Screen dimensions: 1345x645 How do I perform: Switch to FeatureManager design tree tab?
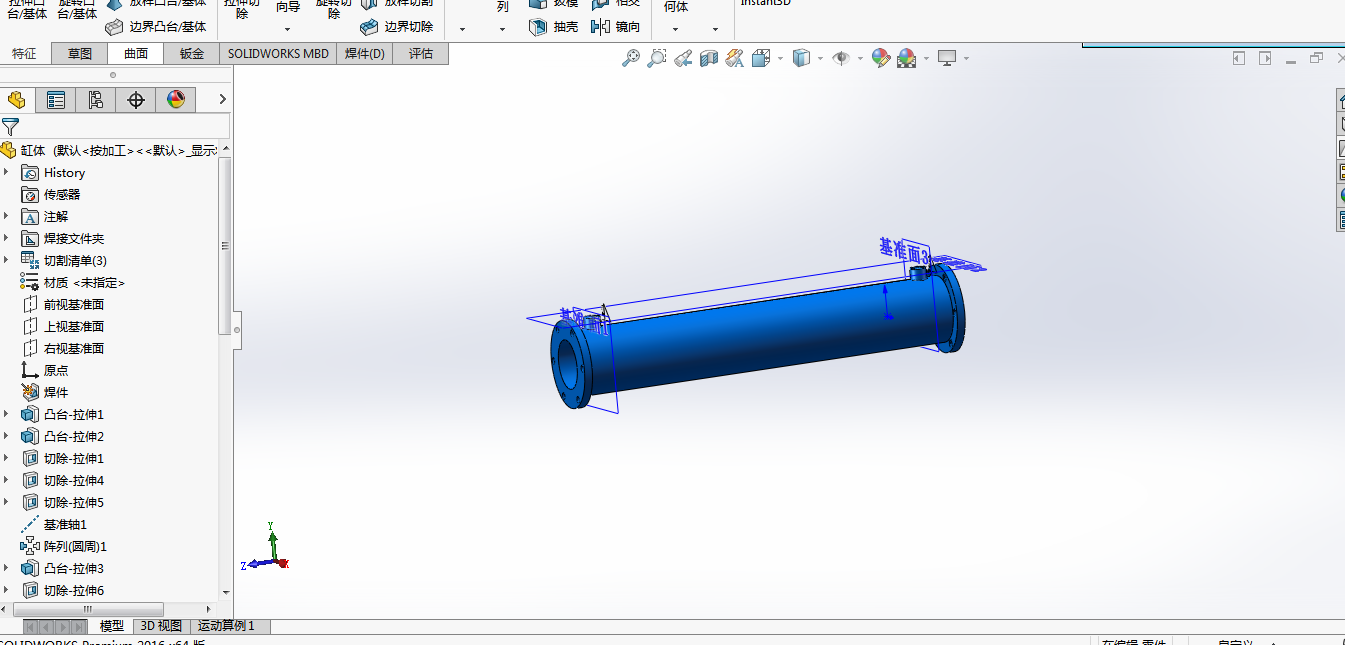coord(17,99)
